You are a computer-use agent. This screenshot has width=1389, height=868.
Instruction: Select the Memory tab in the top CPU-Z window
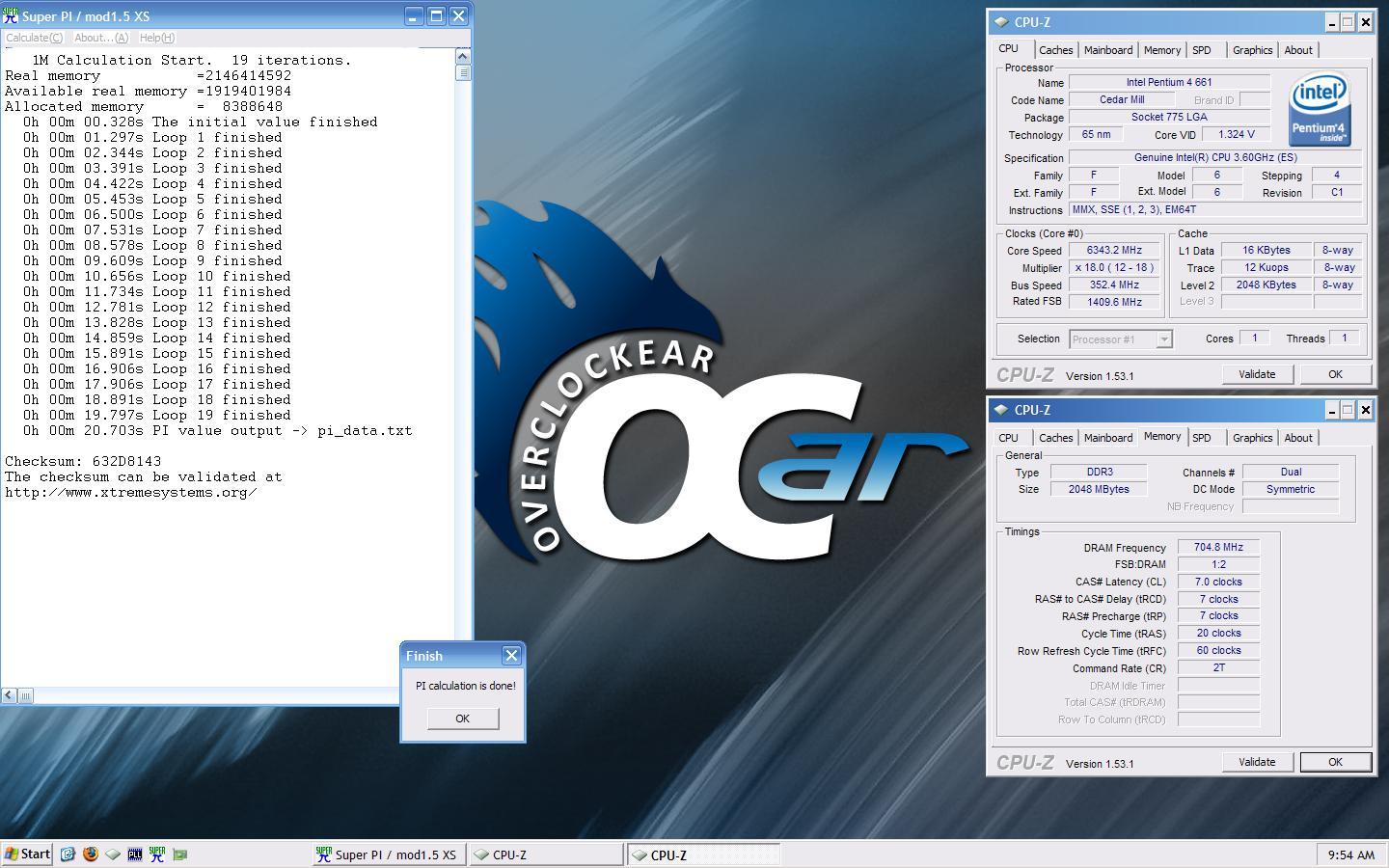point(1162,50)
